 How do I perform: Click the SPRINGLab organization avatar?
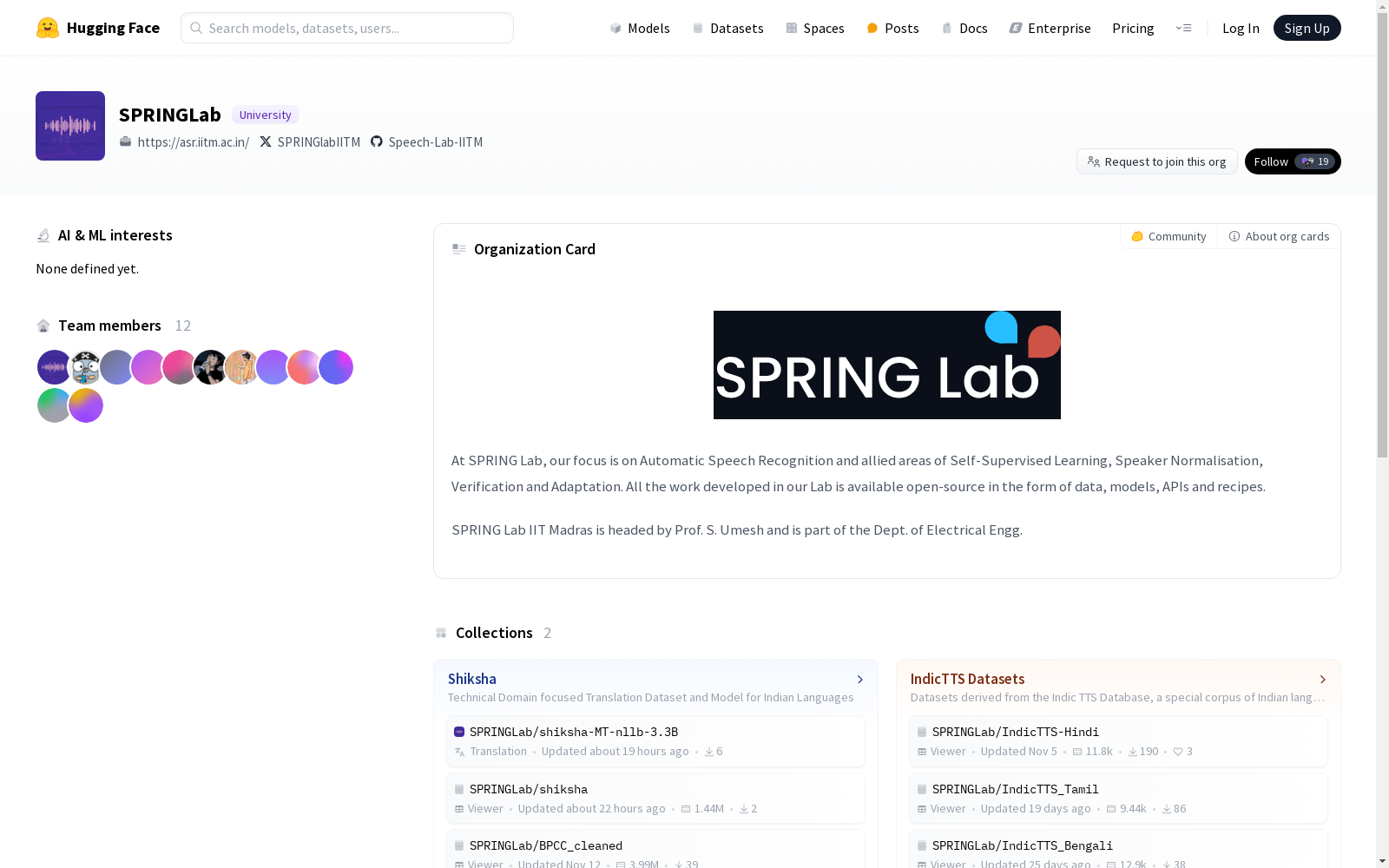pos(70,126)
